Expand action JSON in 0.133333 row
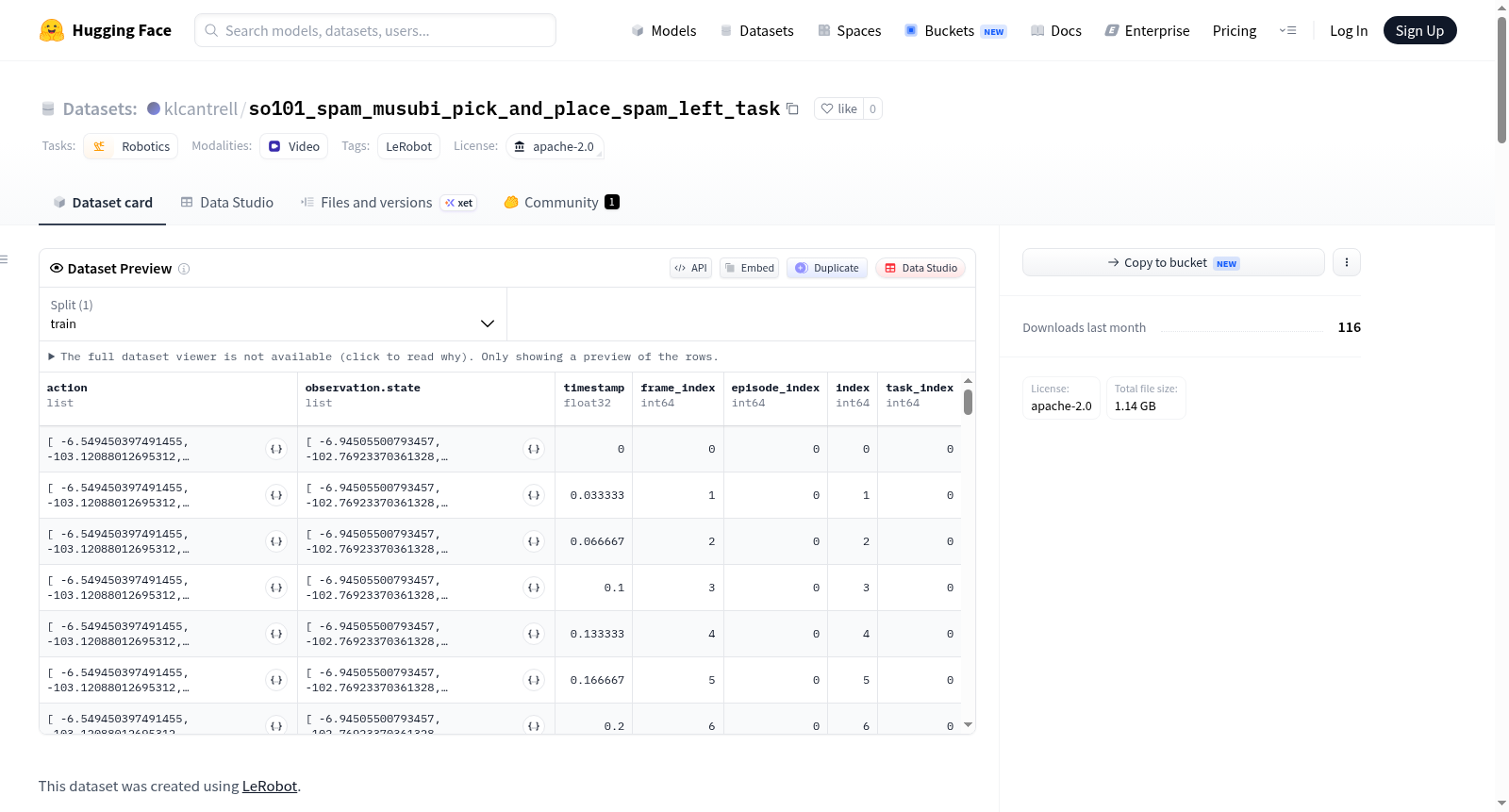Screen dimensions: 1509x812 [x=276, y=634]
